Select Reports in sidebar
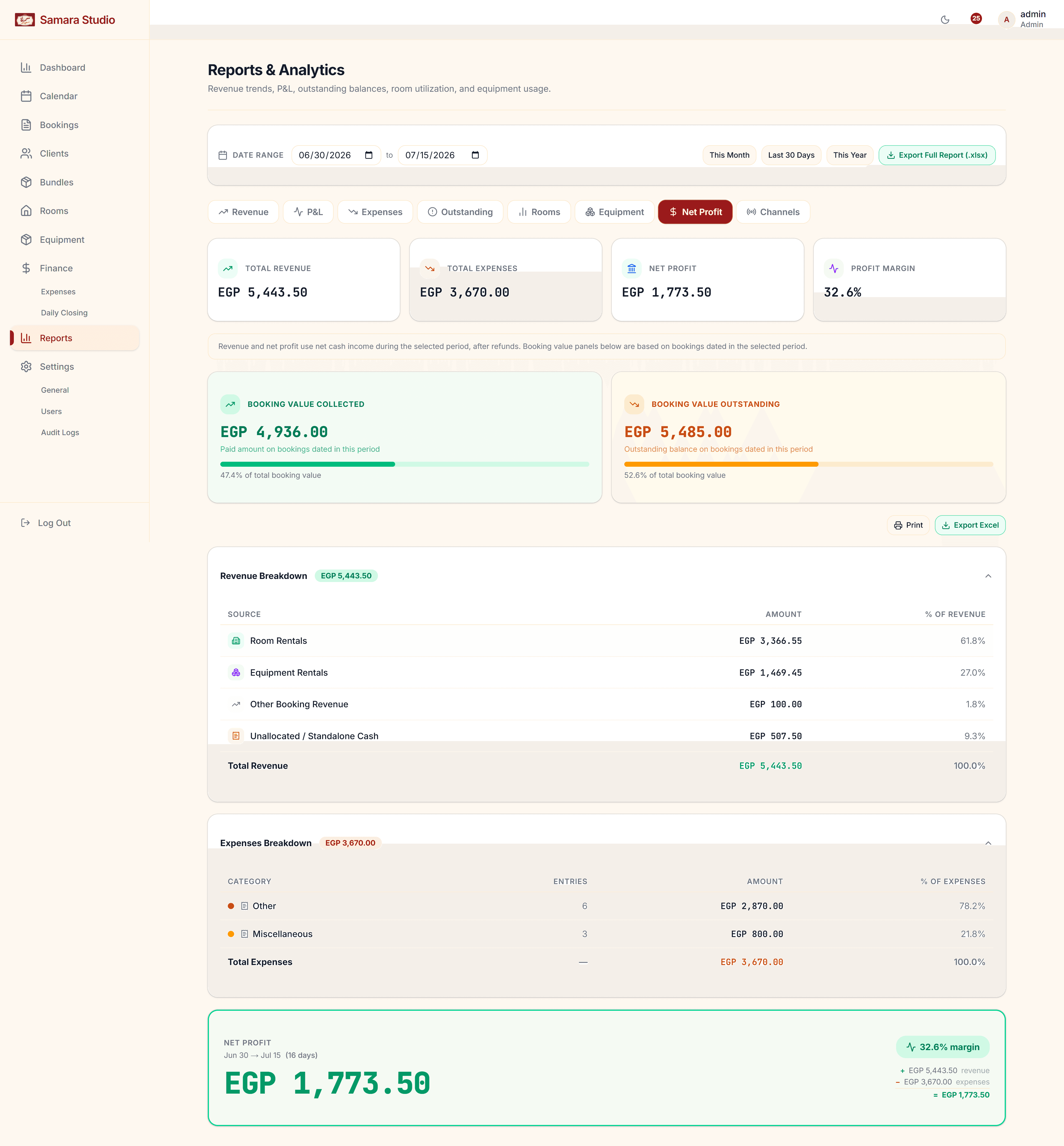The image size is (1064, 1146). click(75, 338)
